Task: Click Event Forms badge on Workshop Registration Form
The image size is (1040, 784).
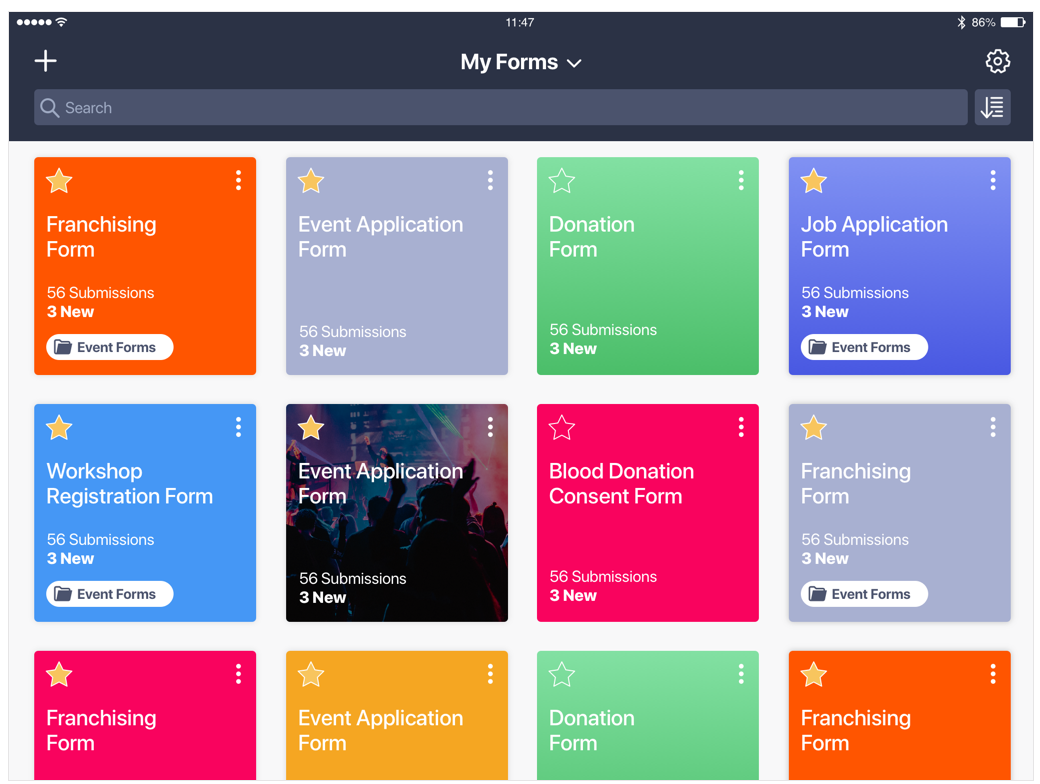Action: point(108,593)
